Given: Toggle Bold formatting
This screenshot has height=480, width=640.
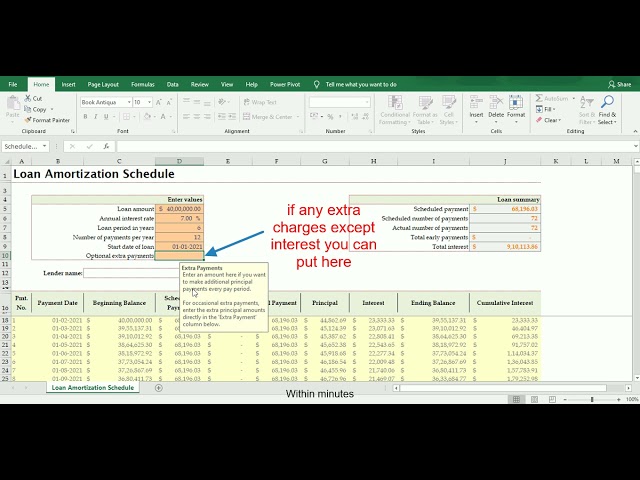Looking at the screenshot, I should click(x=85, y=117).
